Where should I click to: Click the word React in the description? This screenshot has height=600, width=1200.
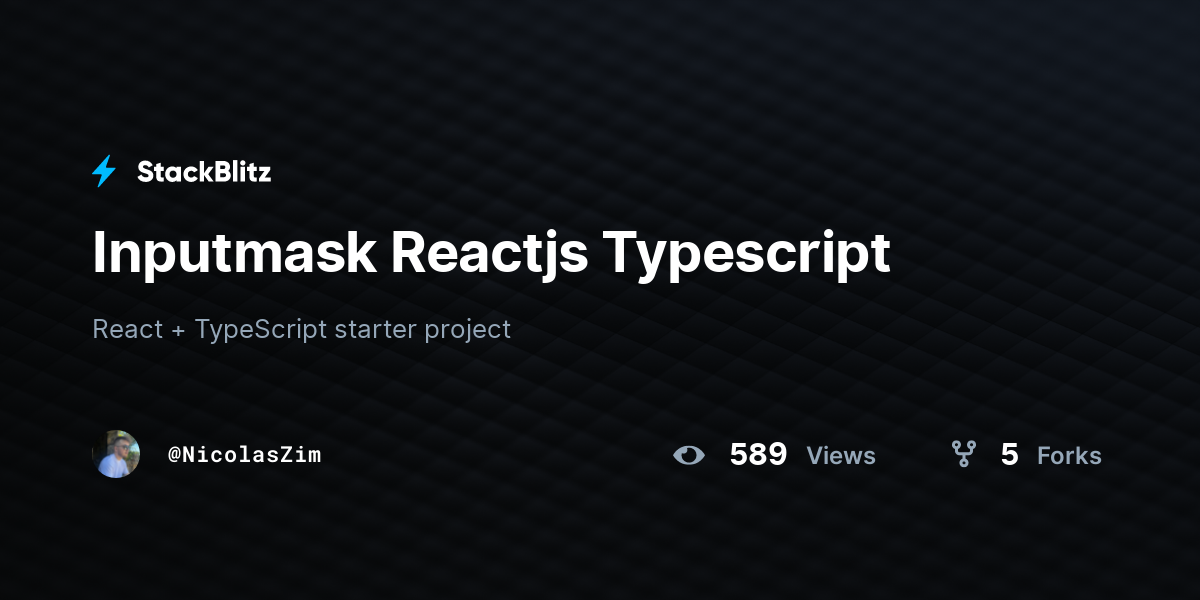(127, 329)
